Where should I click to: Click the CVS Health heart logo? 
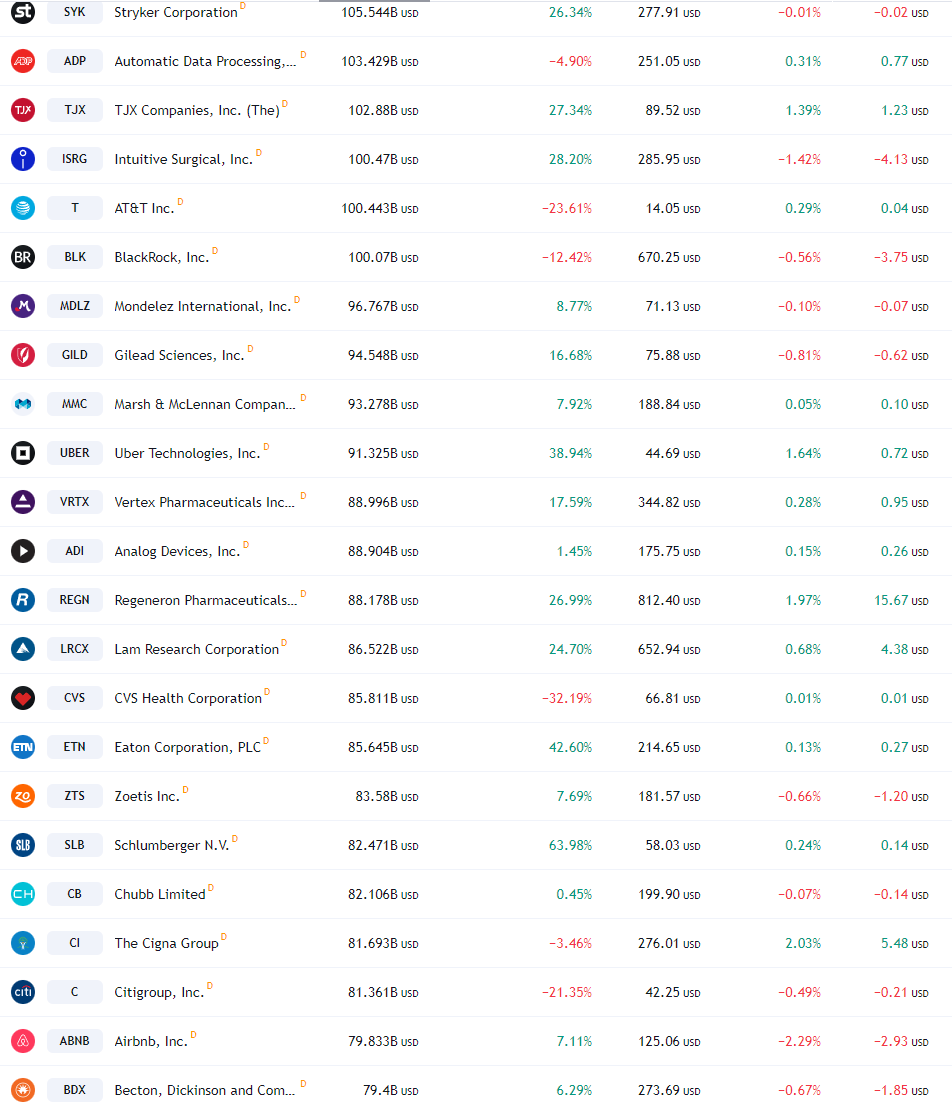[x=23, y=698]
